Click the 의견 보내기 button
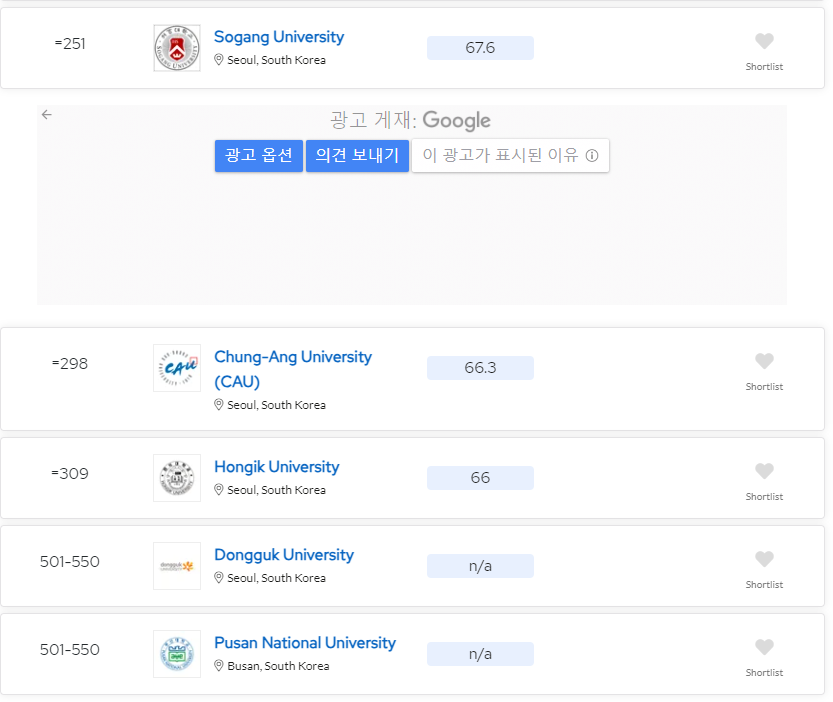This screenshot has width=833, height=702. 358,156
